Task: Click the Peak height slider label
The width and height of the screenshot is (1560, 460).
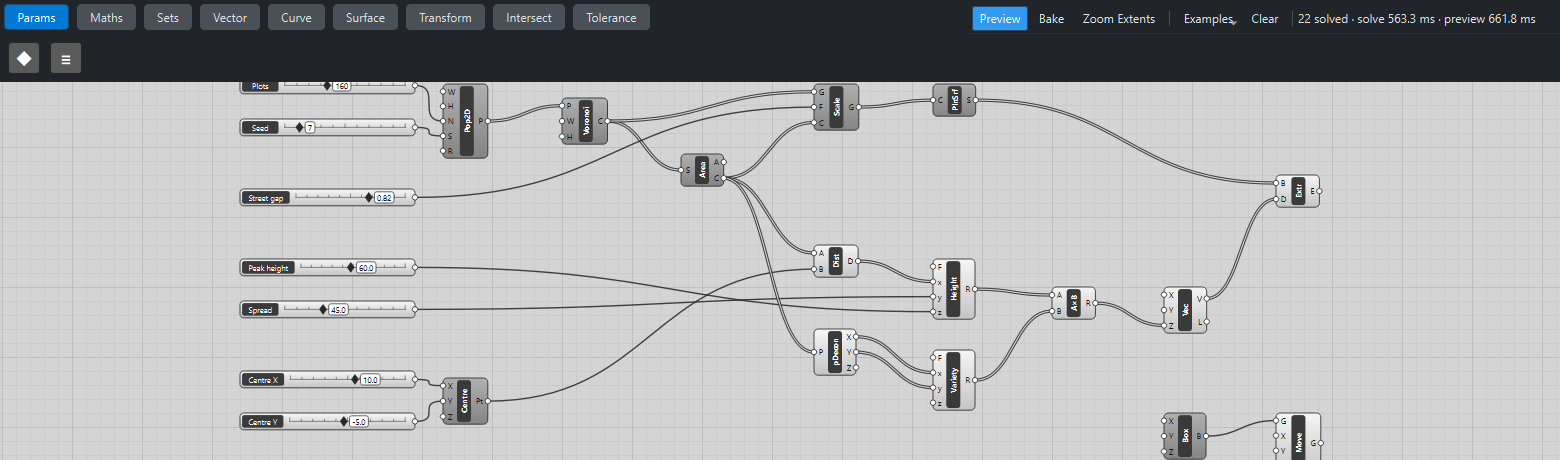Action: coord(270,268)
